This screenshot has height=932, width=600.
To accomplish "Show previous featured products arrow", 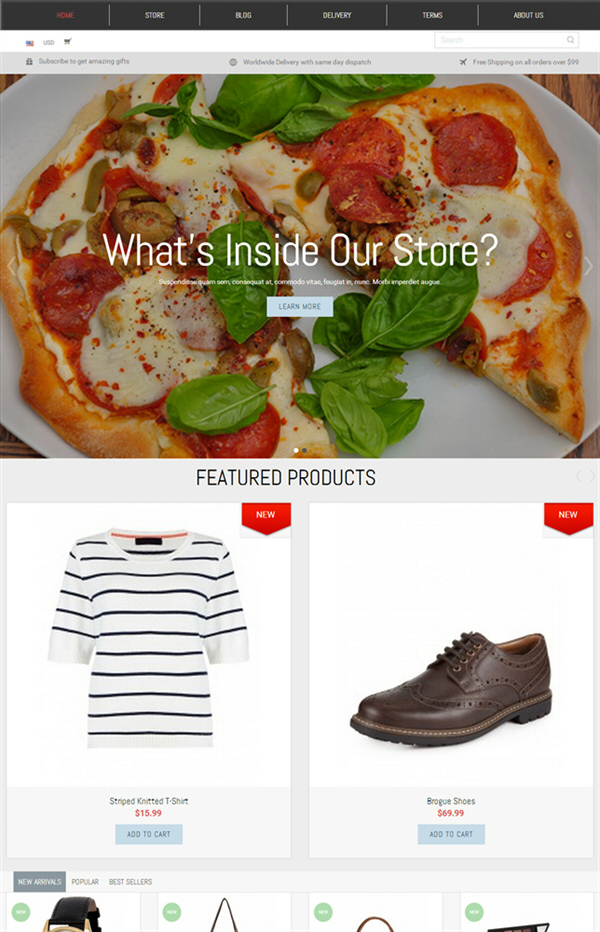I will coord(578,476).
